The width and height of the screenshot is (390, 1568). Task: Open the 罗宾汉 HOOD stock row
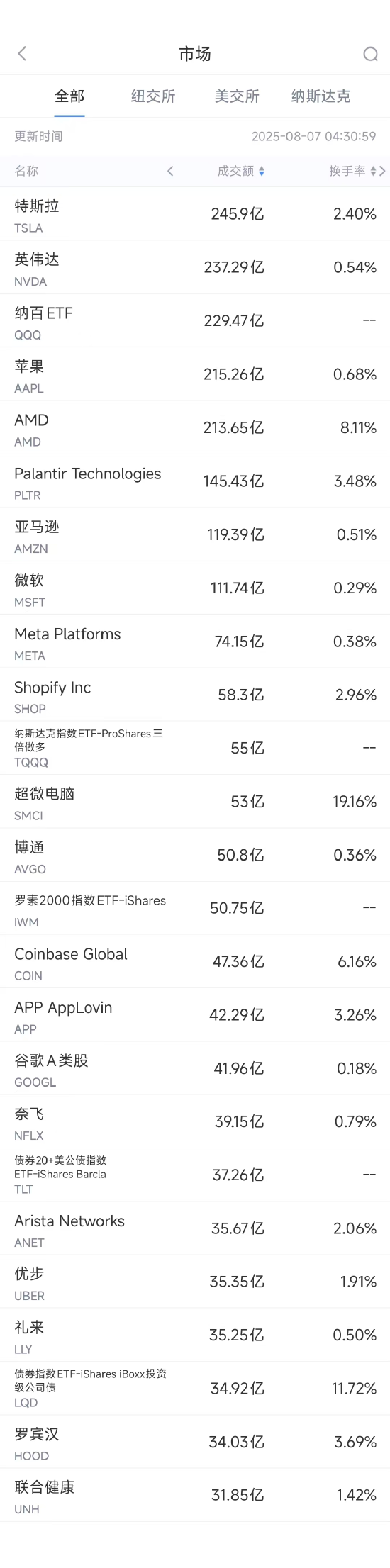pos(195,1442)
